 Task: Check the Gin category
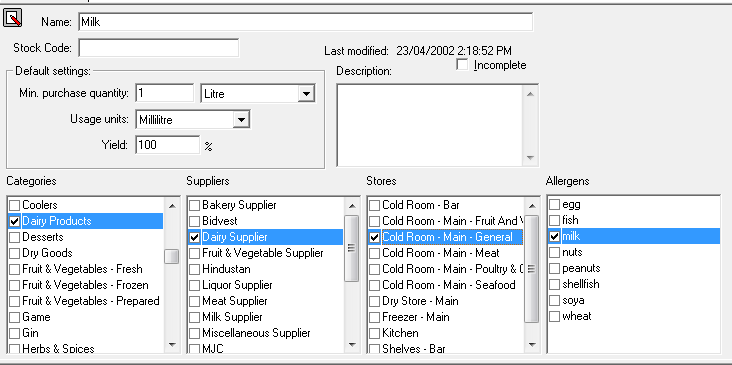[x=15, y=333]
